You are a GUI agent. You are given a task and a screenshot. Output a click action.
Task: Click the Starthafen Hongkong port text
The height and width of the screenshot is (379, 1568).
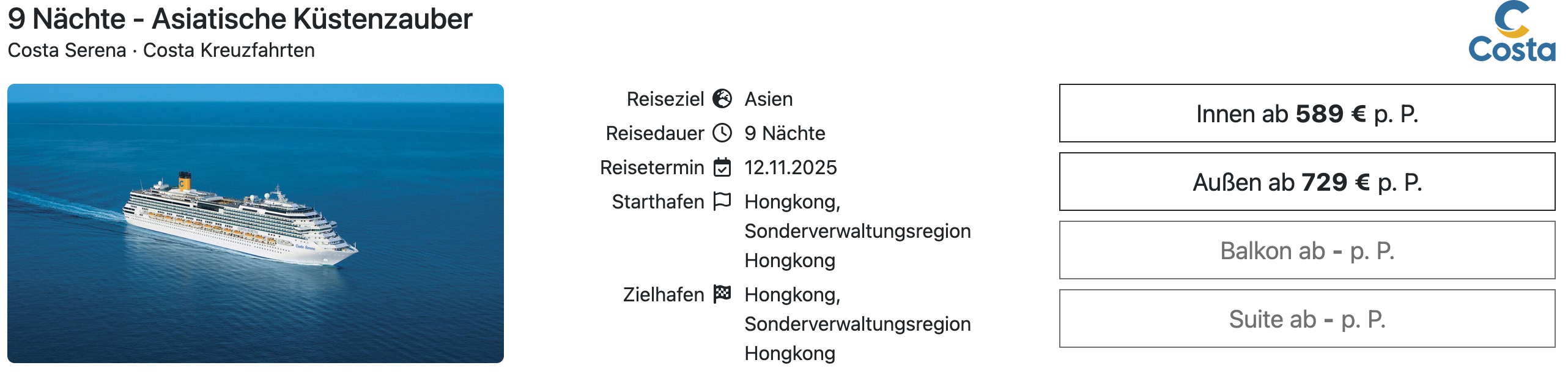[857, 231]
